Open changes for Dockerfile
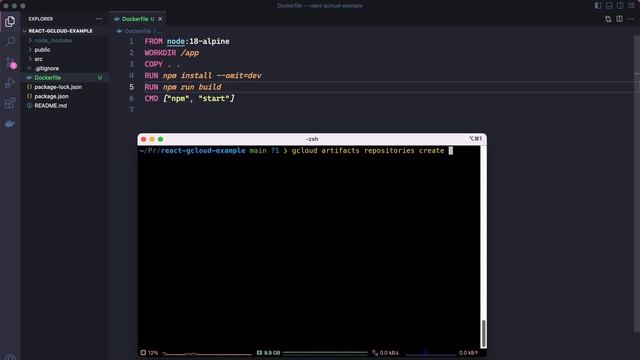 click(x=608, y=19)
